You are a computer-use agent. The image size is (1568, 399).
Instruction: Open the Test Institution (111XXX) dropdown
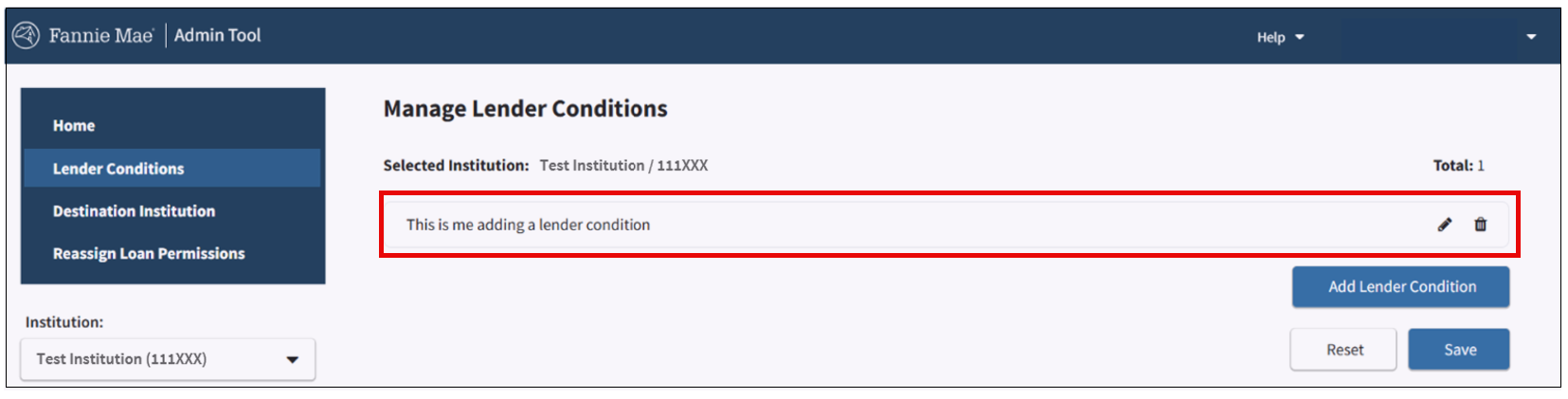[168, 359]
